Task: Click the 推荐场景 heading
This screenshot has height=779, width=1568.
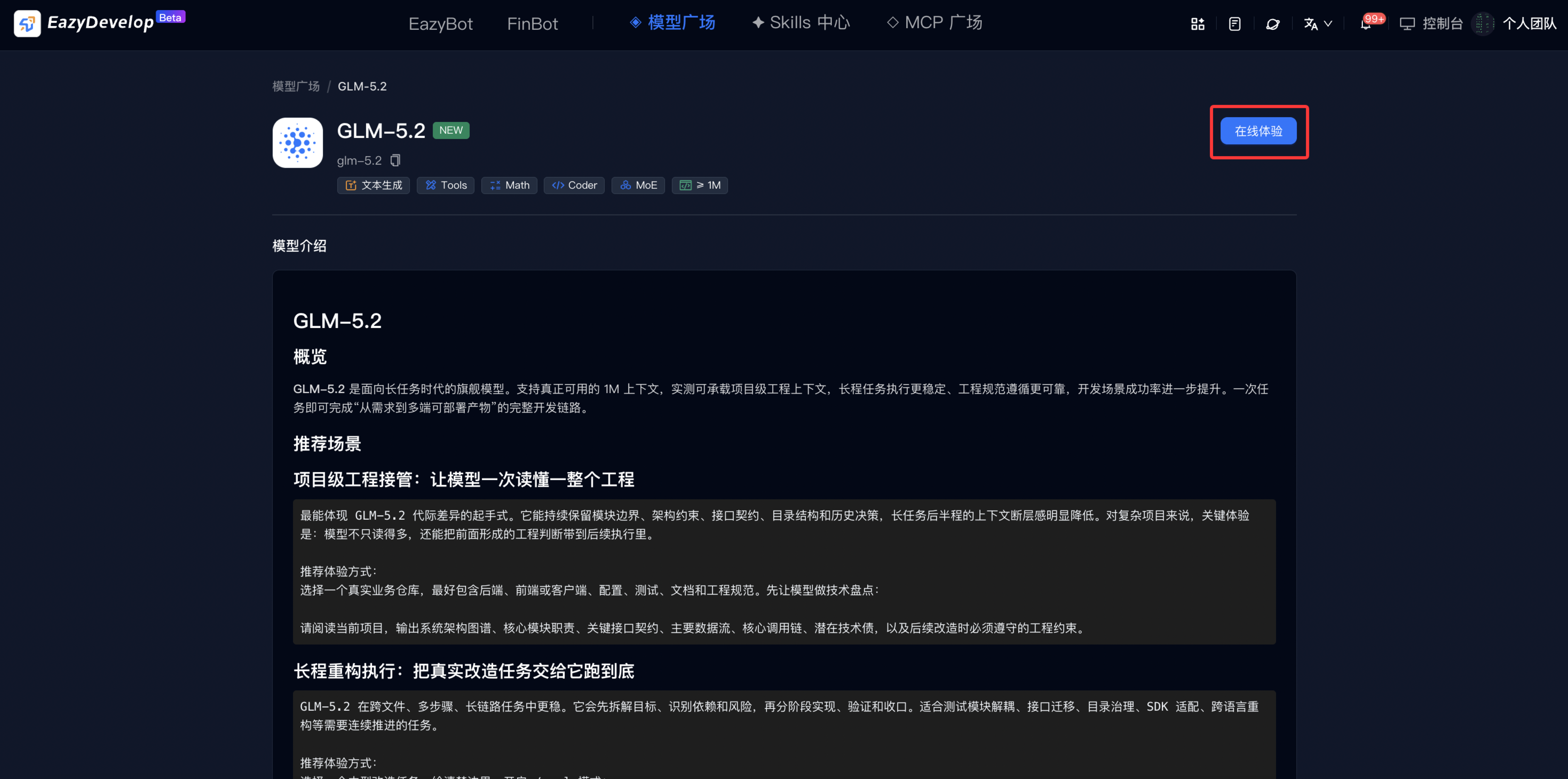Action: 327,444
